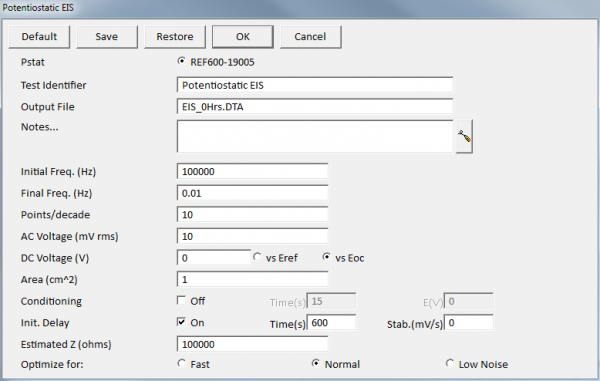Edit the Stab.(mV/s) field
The height and width of the screenshot is (381, 600).
pos(468,323)
